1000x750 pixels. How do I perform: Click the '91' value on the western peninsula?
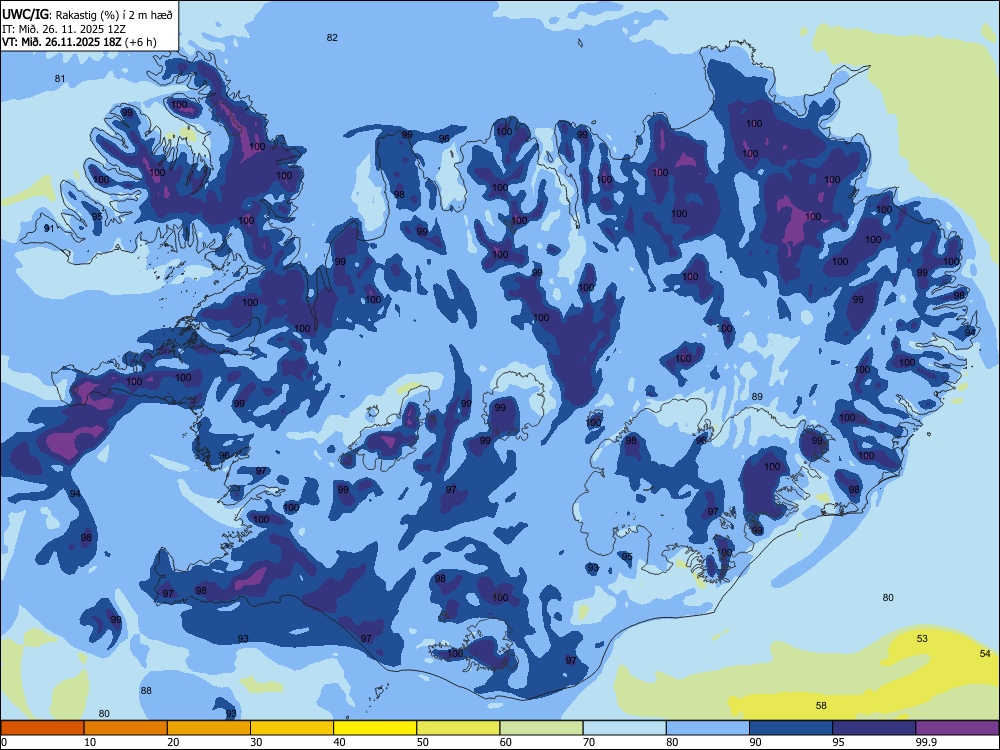click(x=48, y=228)
